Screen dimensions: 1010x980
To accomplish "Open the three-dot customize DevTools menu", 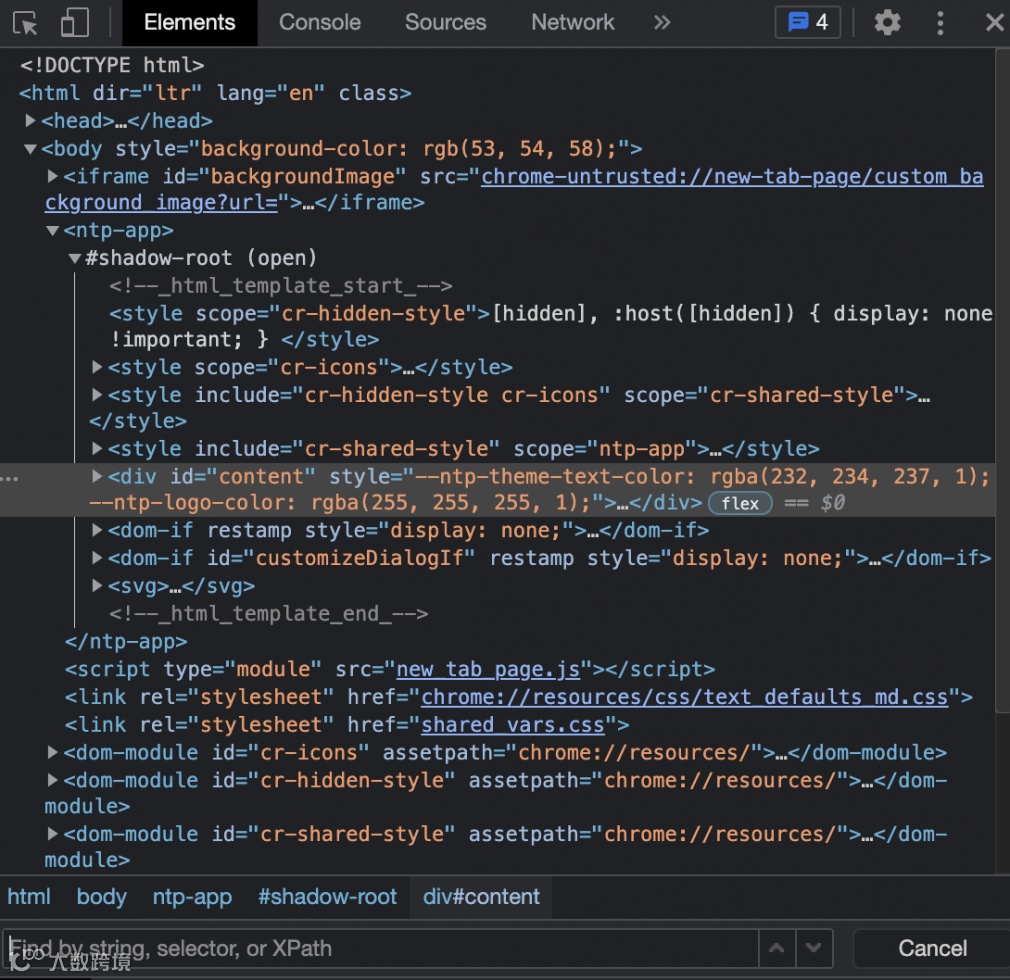I will click(940, 23).
